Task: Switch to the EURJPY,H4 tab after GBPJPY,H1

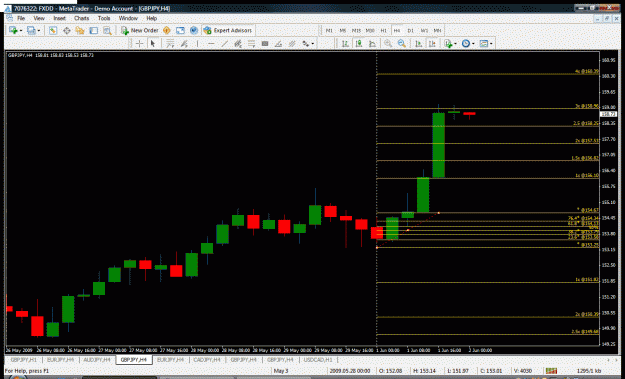Action: tap(60, 360)
